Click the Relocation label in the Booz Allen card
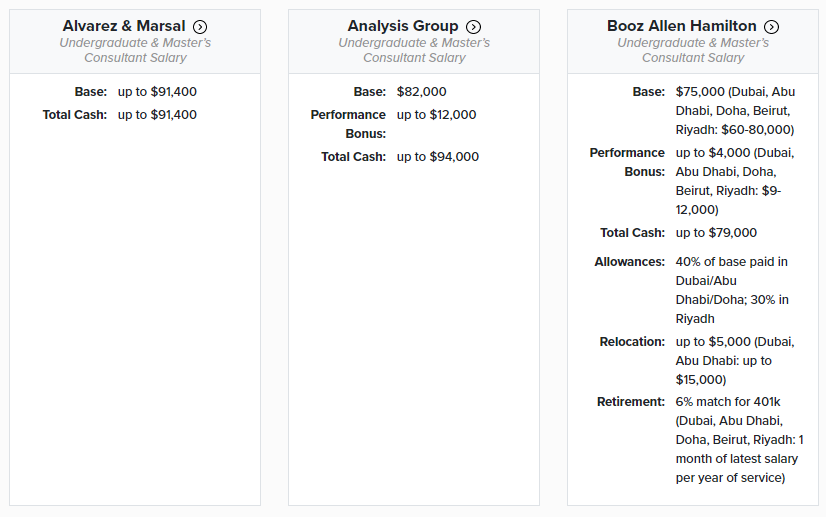826x517 pixels. [x=631, y=341]
